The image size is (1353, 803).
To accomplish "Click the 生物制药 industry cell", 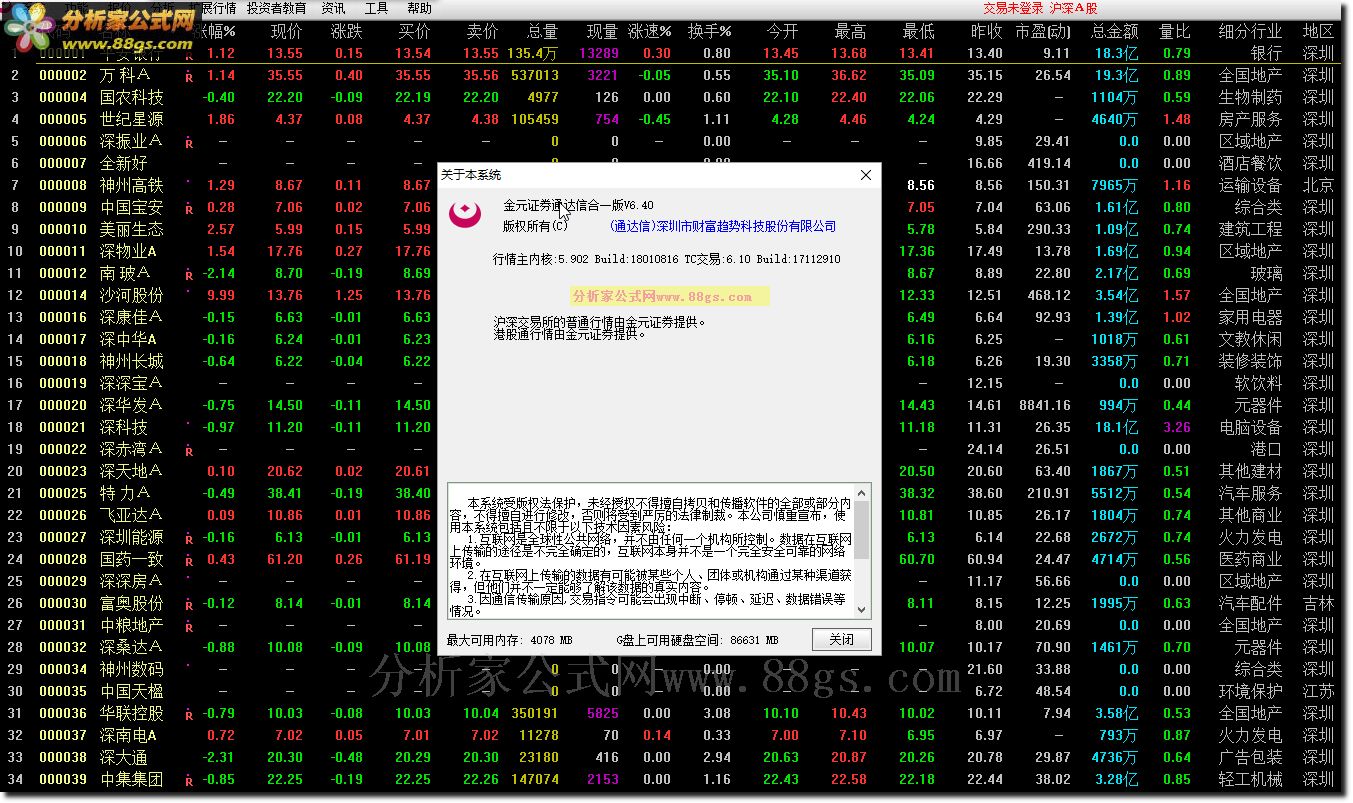I will coord(1250,98).
